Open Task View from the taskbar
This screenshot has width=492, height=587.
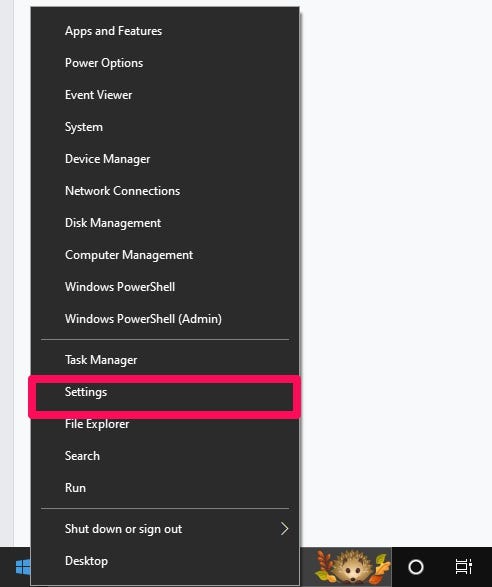pyautogui.click(x=464, y=566)
